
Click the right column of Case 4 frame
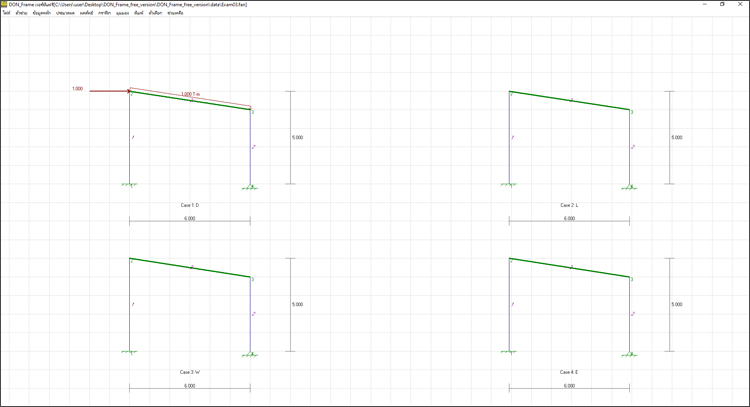pyautogui.click(x=631, y=315)
